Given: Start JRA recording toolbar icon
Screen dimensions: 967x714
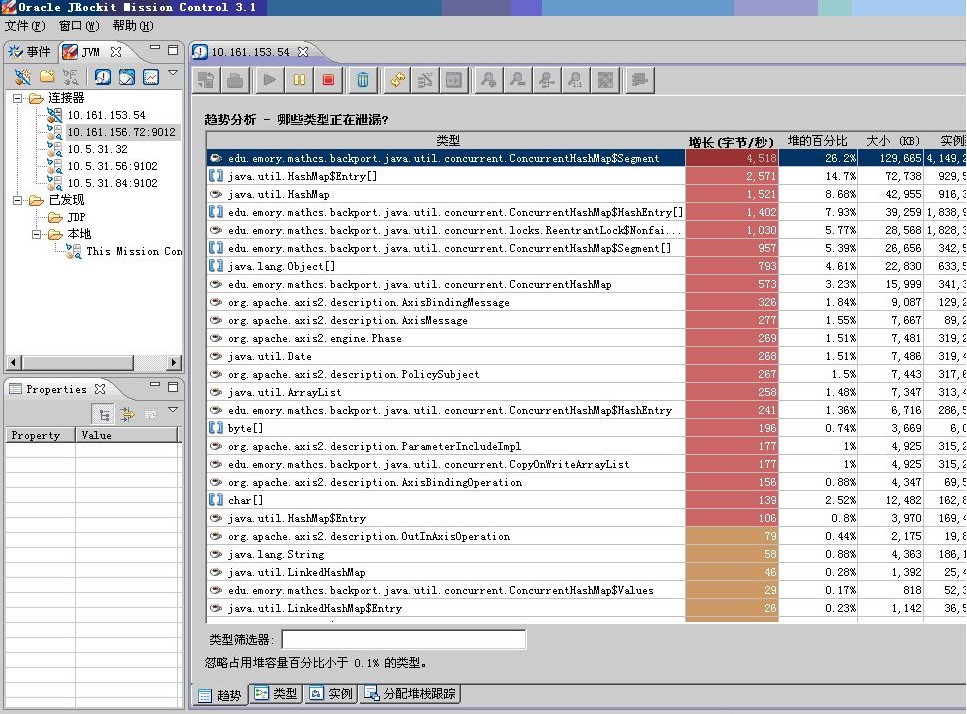Looking at the screenshot, I should point(127,76).
